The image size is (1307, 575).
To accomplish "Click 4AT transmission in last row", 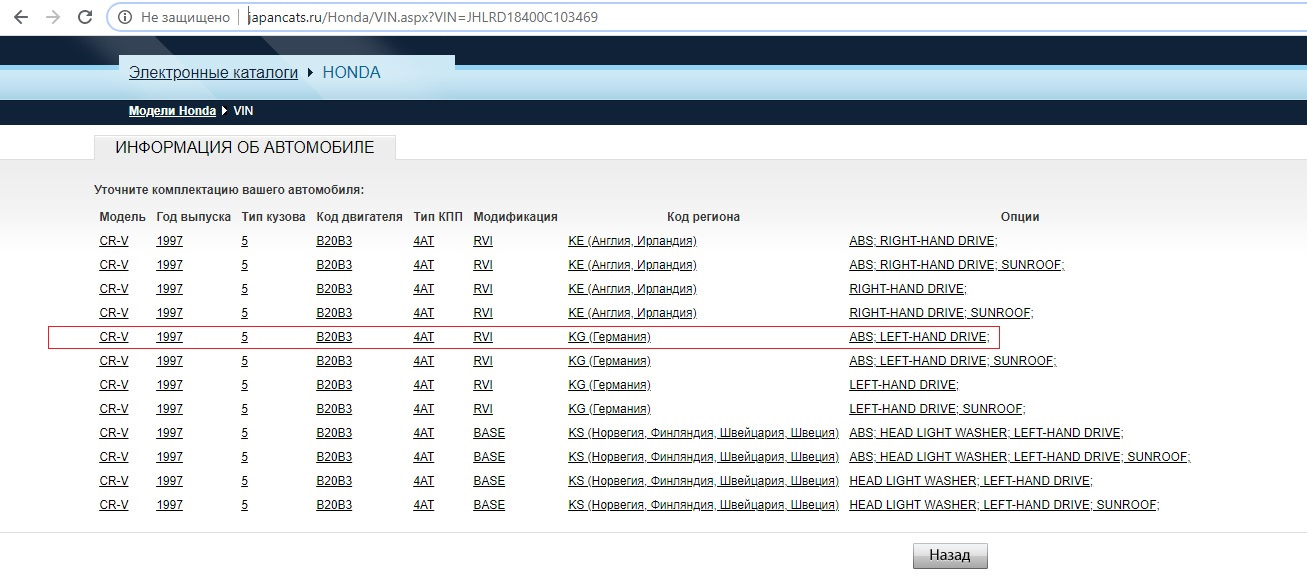I will click(424, 505).
